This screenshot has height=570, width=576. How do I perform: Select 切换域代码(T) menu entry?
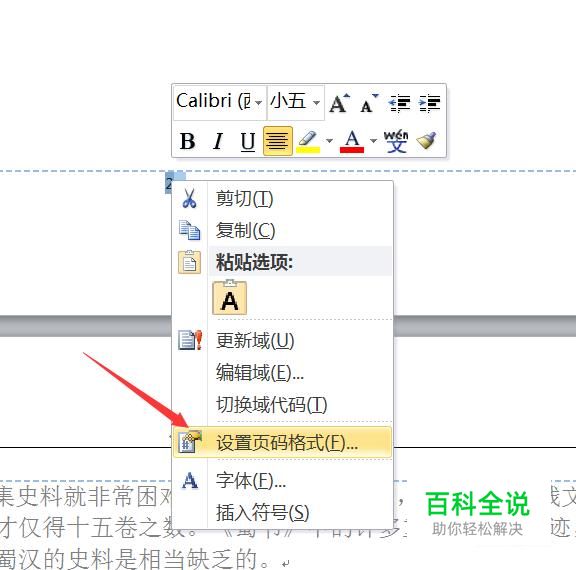(x=282, y=404)
